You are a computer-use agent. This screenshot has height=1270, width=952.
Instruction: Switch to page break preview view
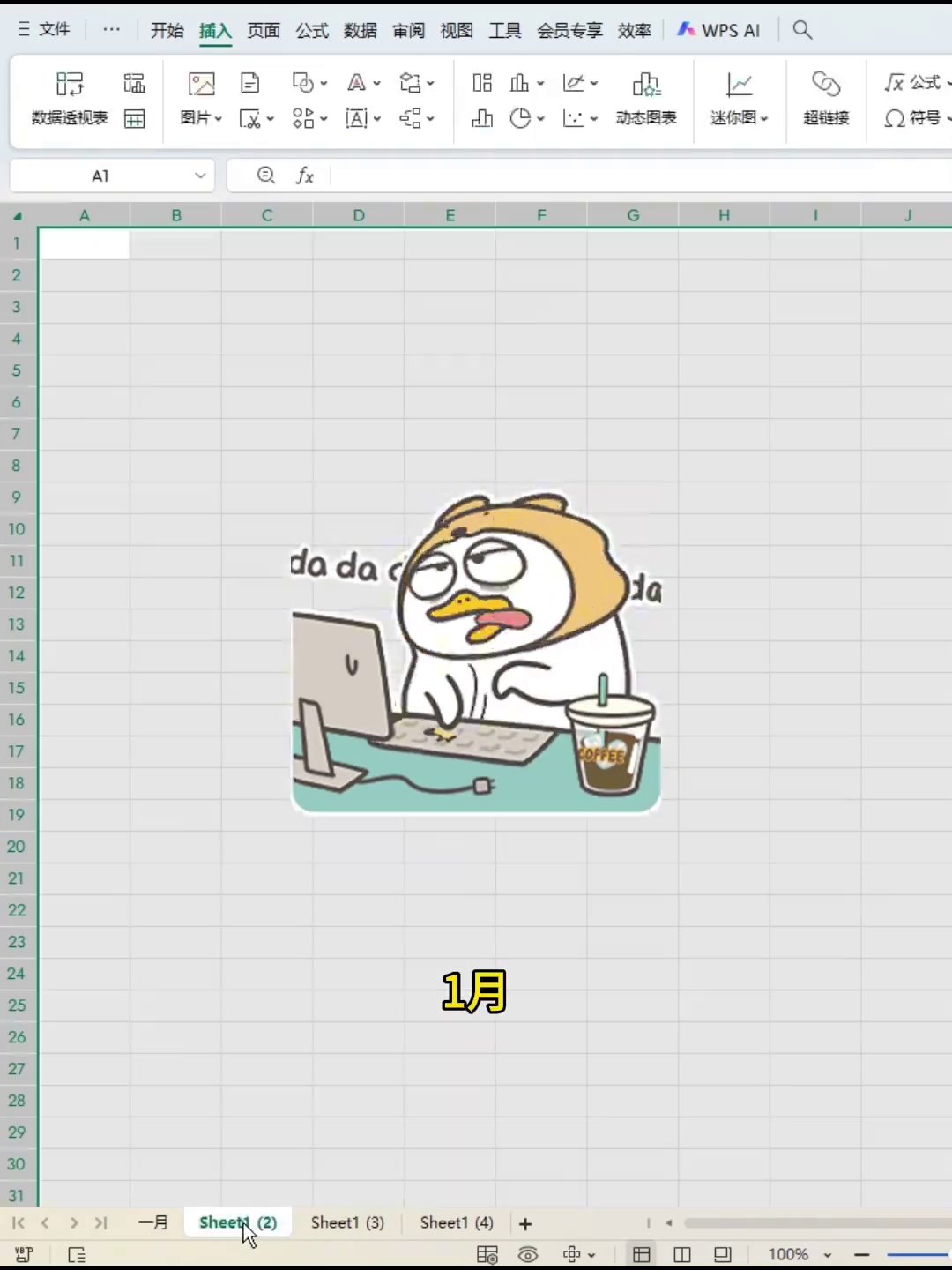(681, 1254)
